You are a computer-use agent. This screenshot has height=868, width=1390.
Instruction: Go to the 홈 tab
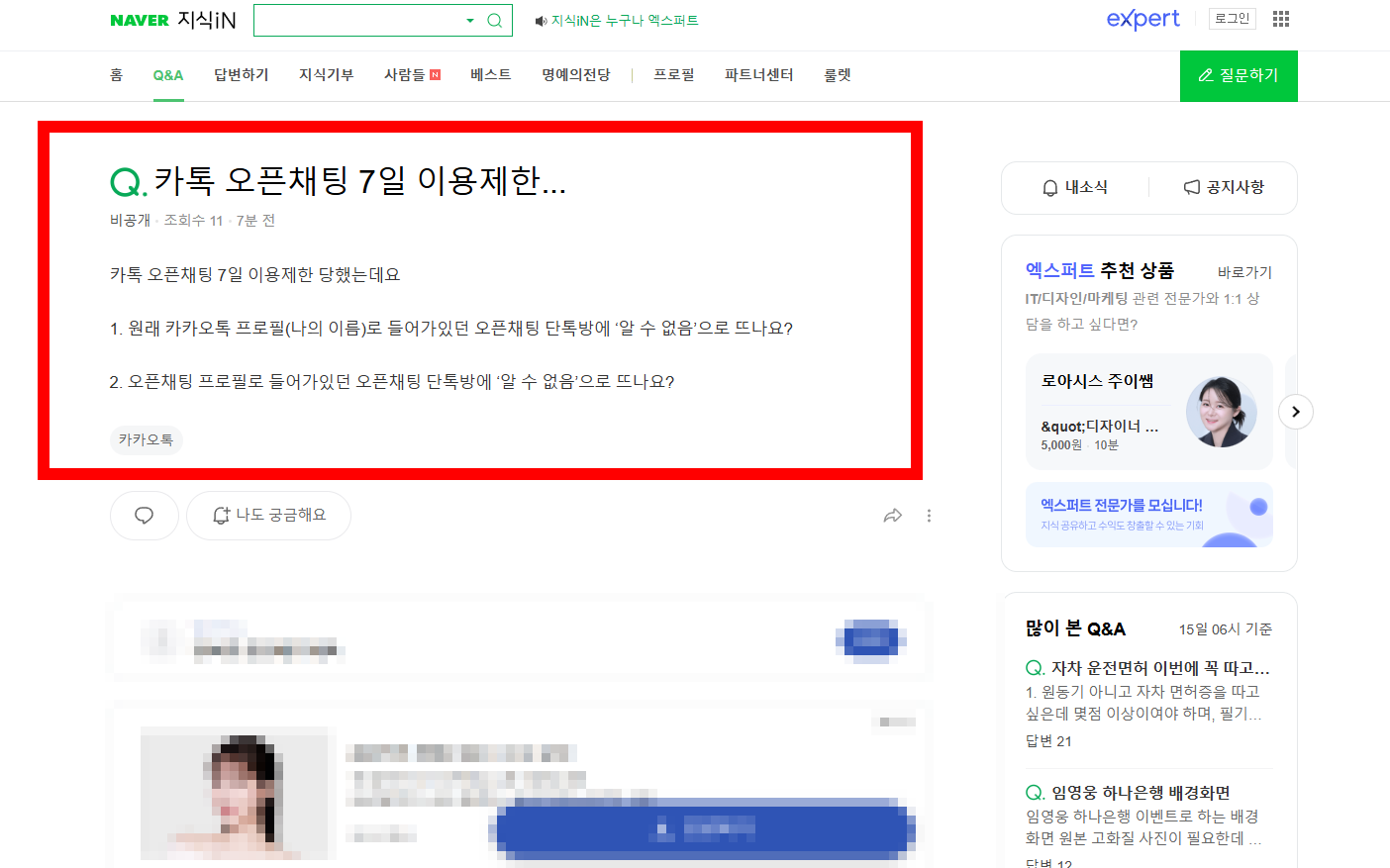(116, 75)
